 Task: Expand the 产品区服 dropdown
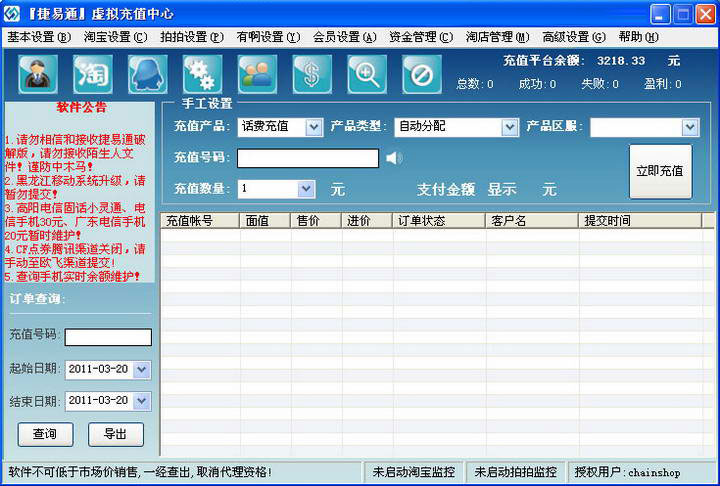tap(690, 127)
